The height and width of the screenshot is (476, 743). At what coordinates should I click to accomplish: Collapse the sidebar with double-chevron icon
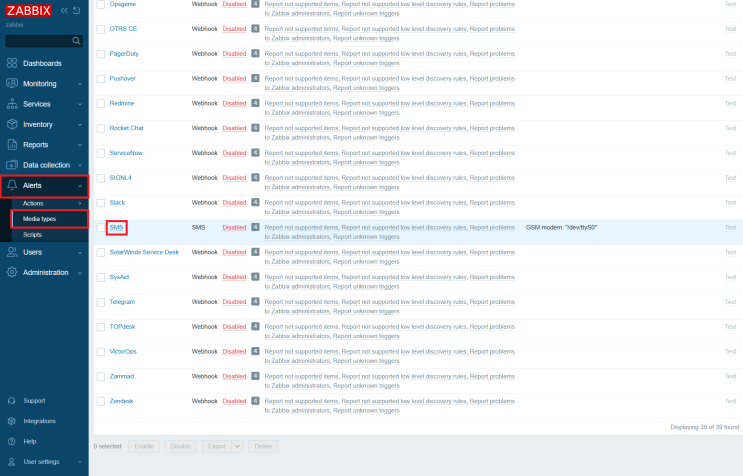point(64,10)
